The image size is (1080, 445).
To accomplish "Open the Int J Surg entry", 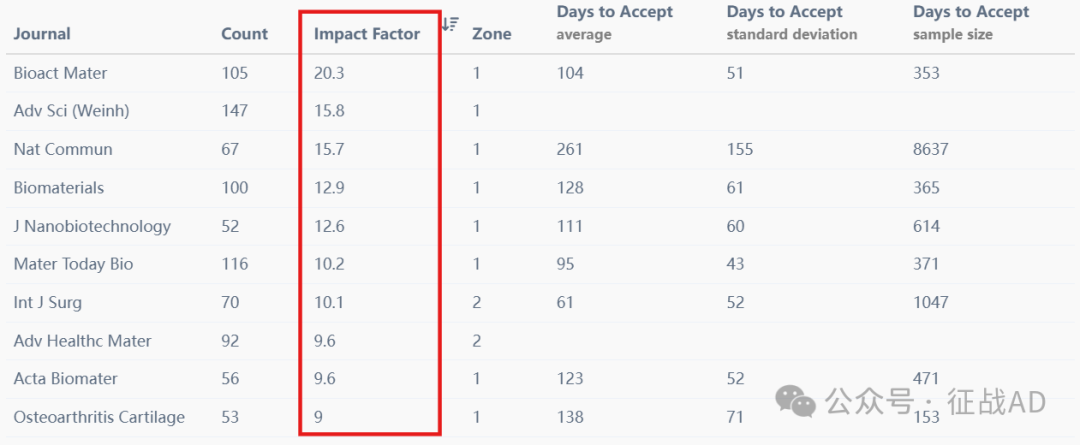I will pos(48,302).
